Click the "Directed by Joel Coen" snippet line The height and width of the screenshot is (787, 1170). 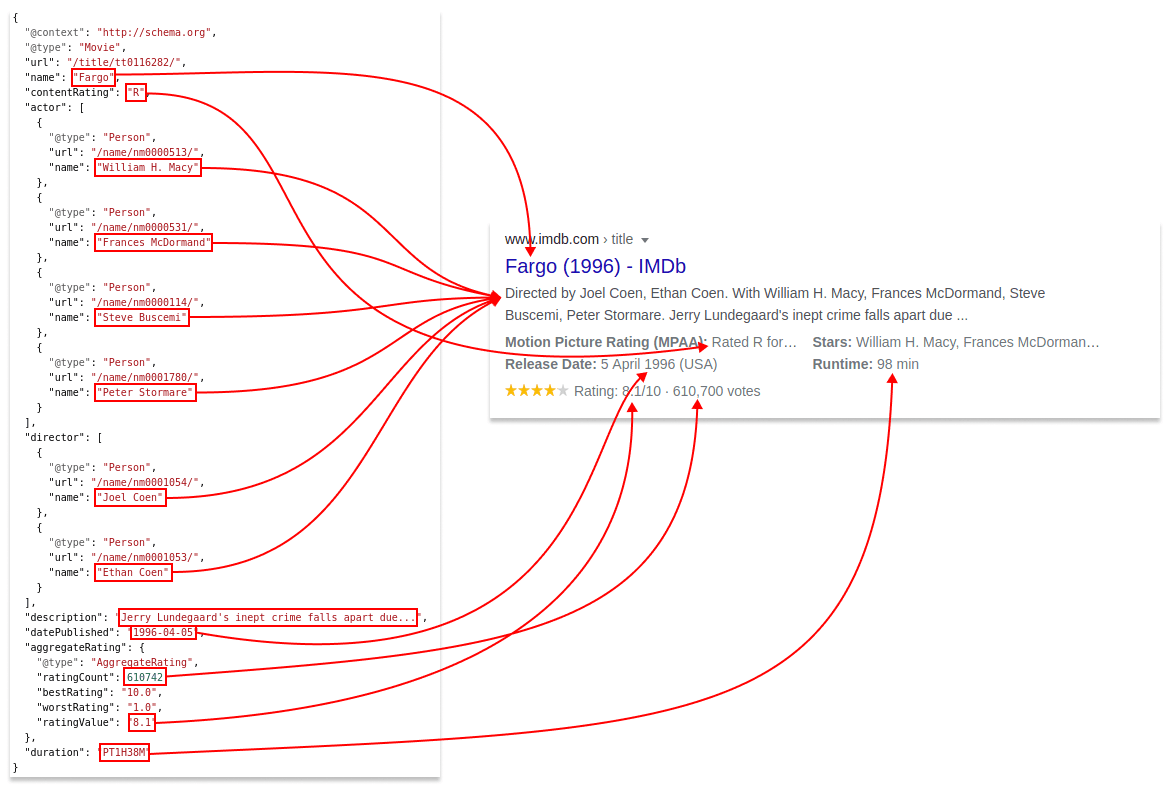(775, 293)
